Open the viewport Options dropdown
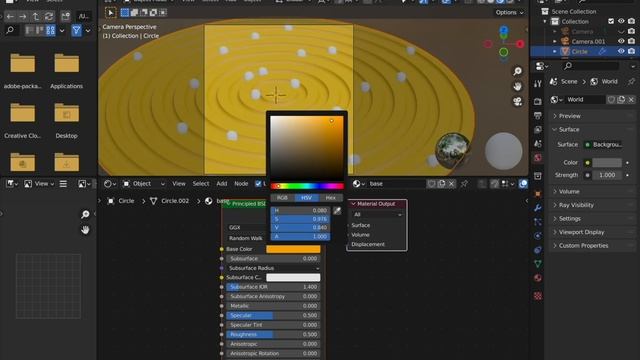This screenshot has width=640, height=360. tap(509, 13)
